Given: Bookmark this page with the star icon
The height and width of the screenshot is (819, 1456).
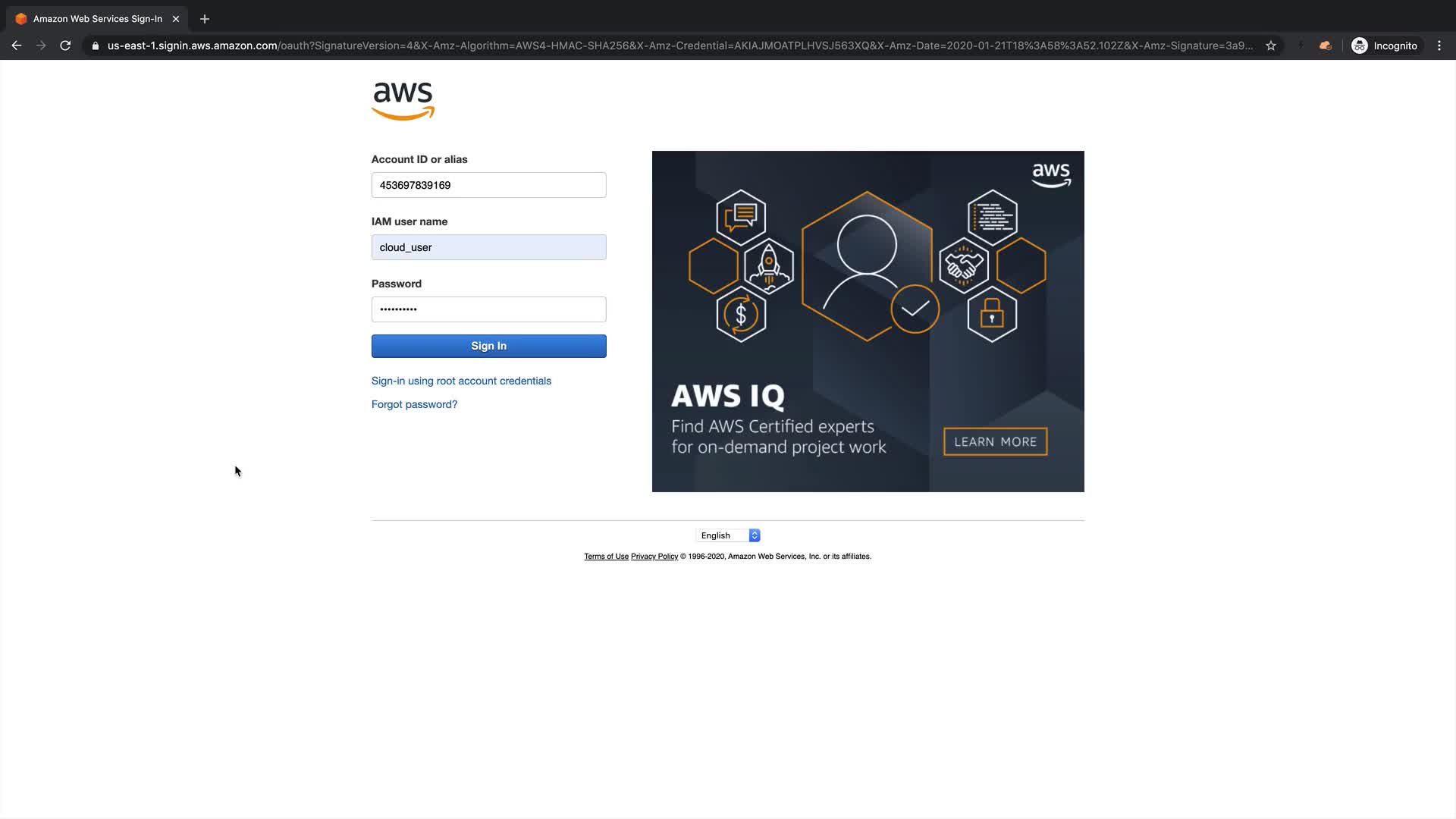Looking at the screenshot, I should pyautogui.click(x=1271, y=45).
